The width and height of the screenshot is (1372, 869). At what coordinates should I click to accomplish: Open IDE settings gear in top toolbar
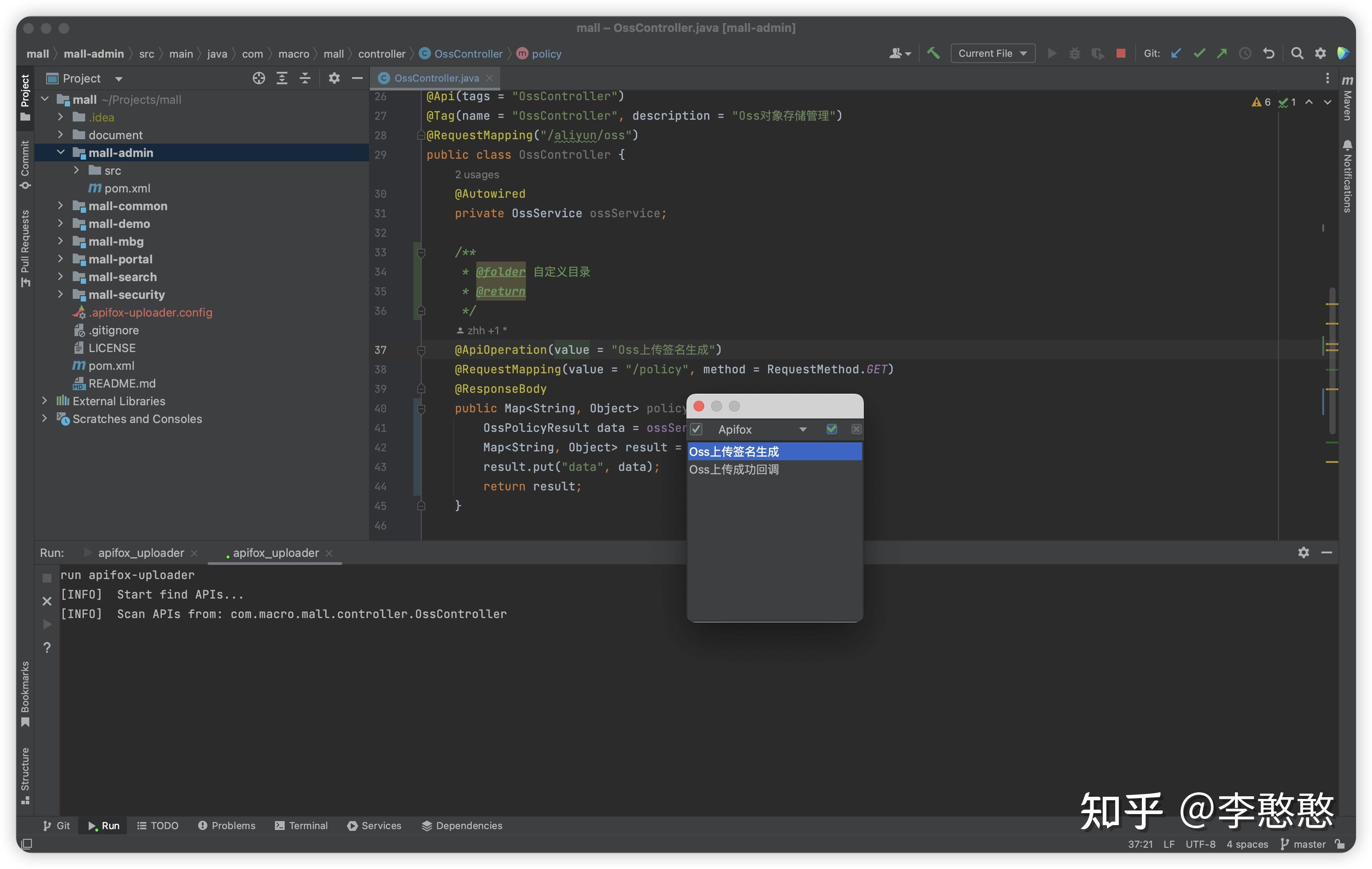[x=1321, y=53]
